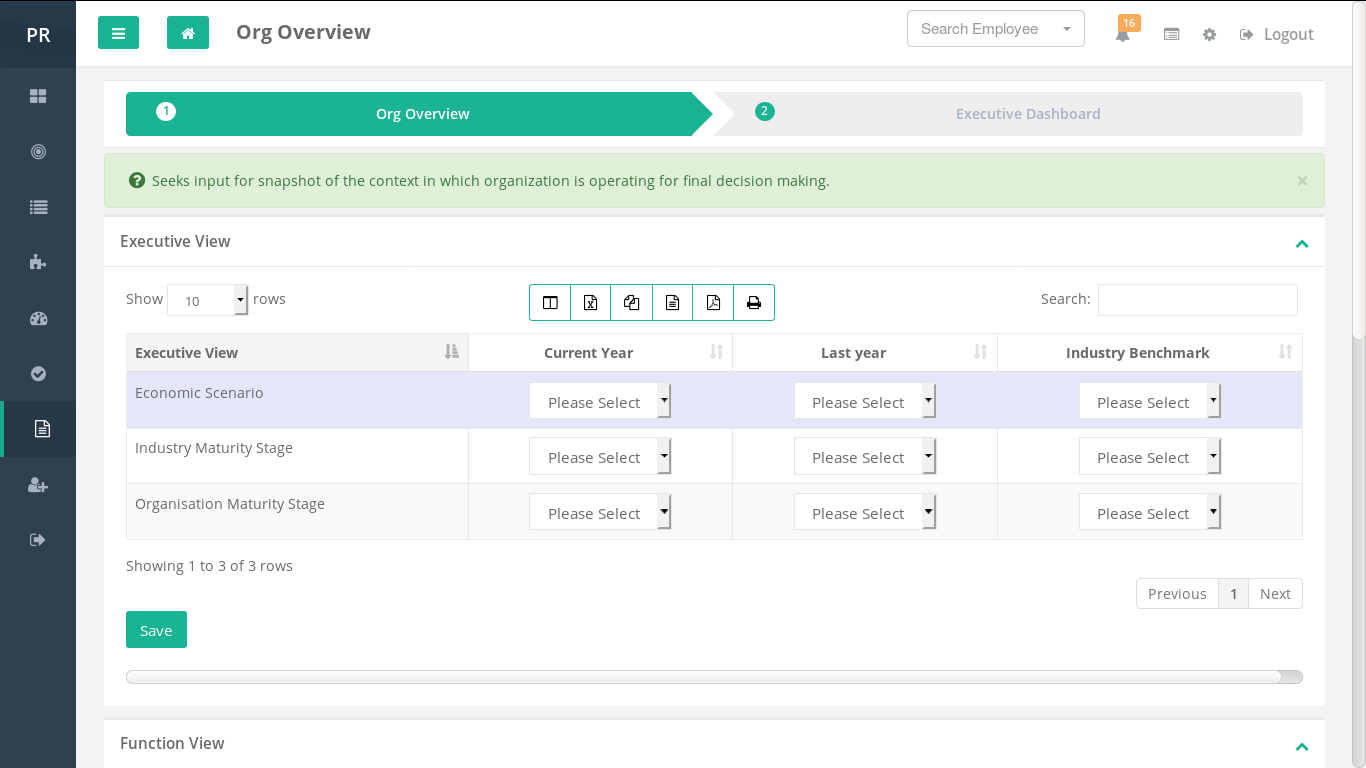Click the table Search input field
The image size is (1366, 768).
(x=1197, y=300)
